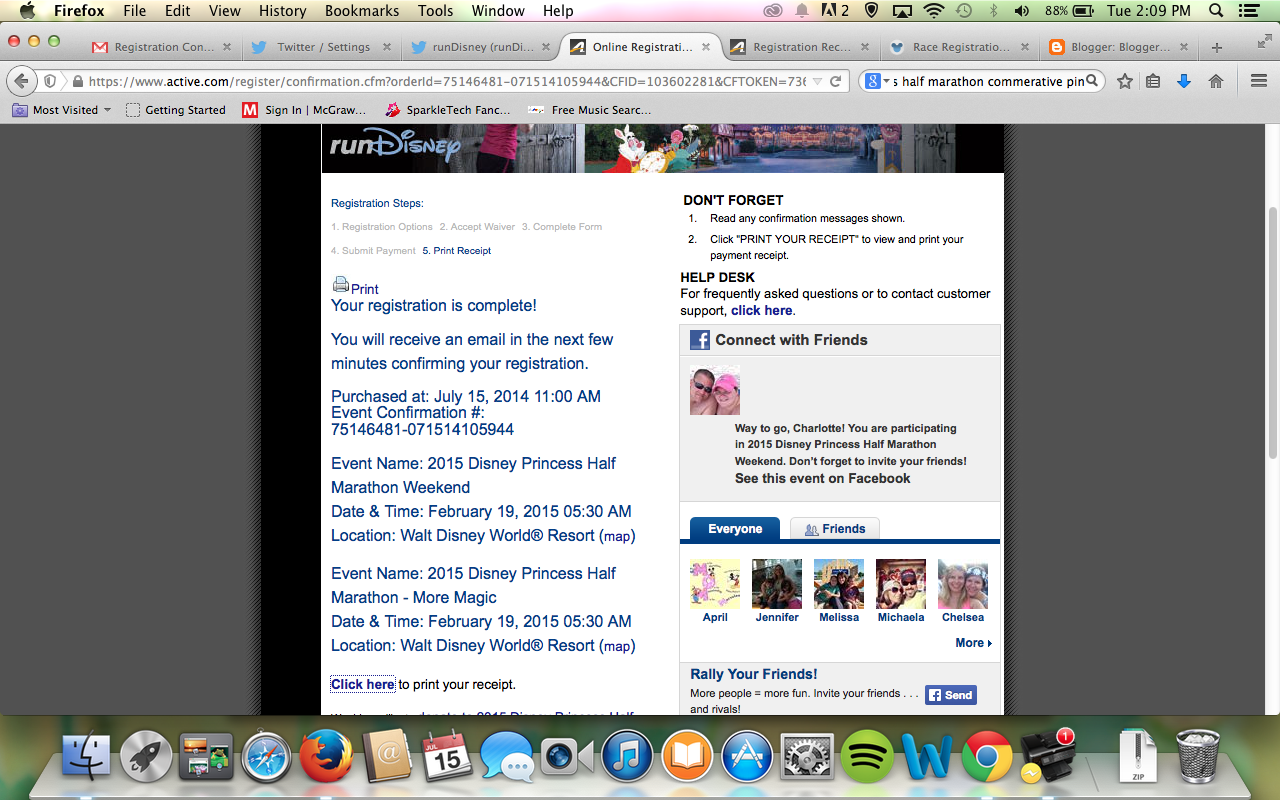This screenshot has width=1280, height=800.
Task: Open the printer queue icon in the Dock
Action: click(x=1047, y=757)
